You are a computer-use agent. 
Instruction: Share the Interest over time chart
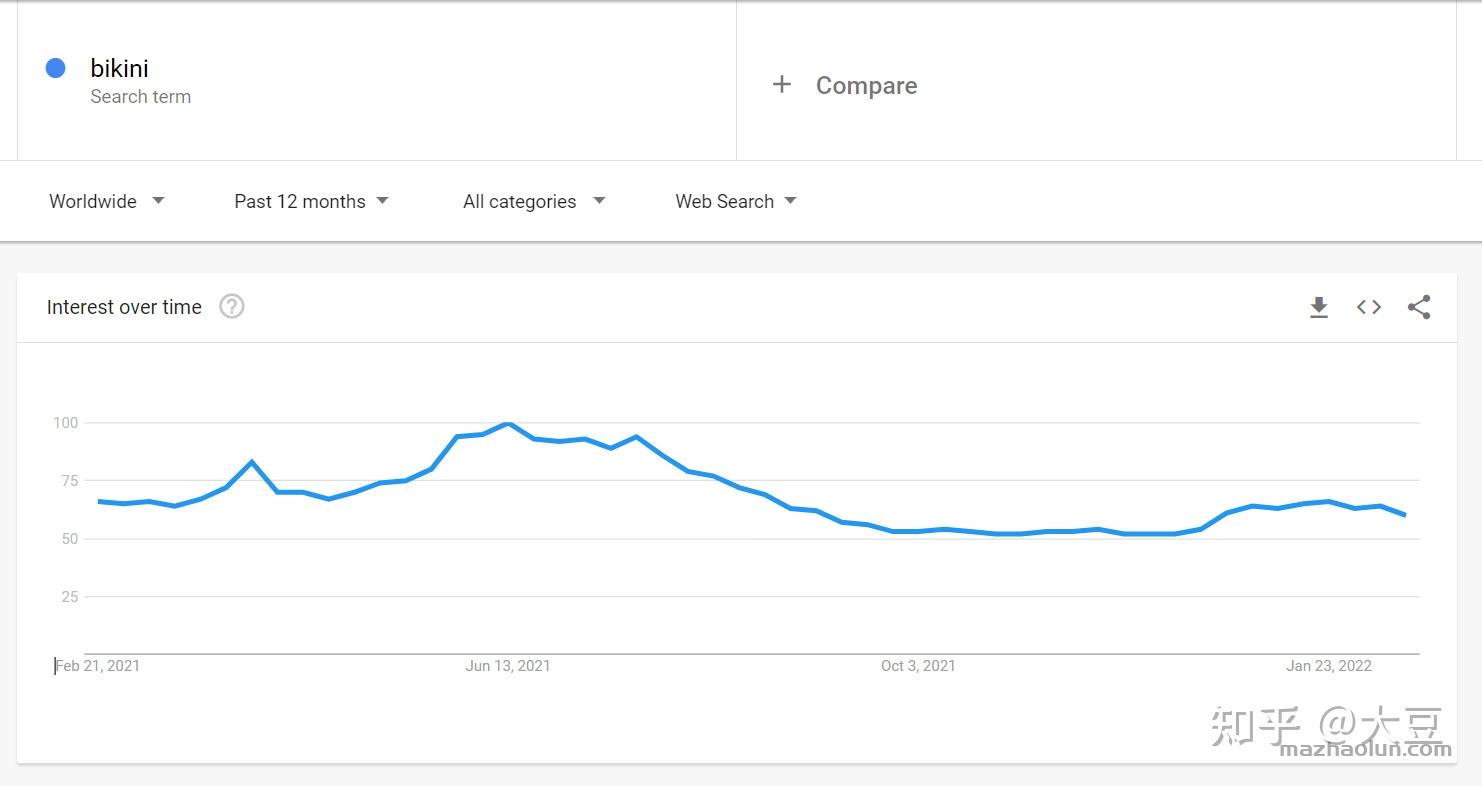pyautogui.click(x=1419, y=307)
